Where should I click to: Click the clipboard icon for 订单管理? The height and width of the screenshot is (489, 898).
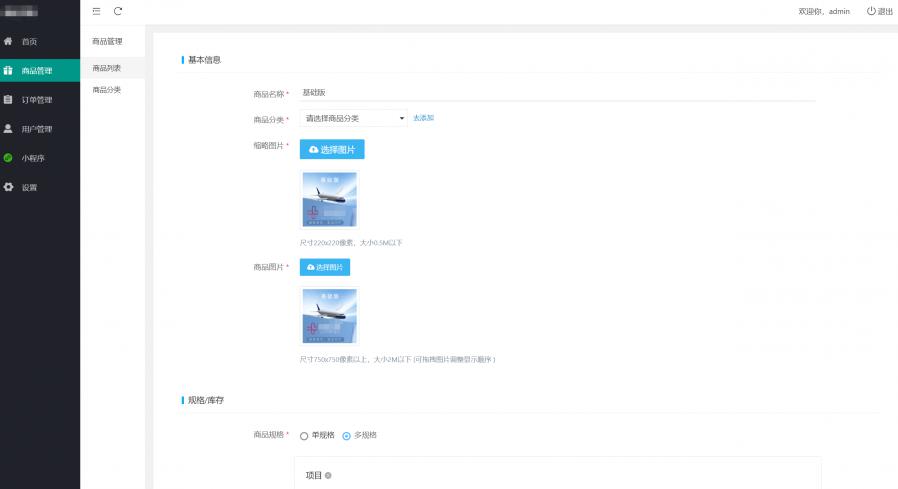(9, 99)
